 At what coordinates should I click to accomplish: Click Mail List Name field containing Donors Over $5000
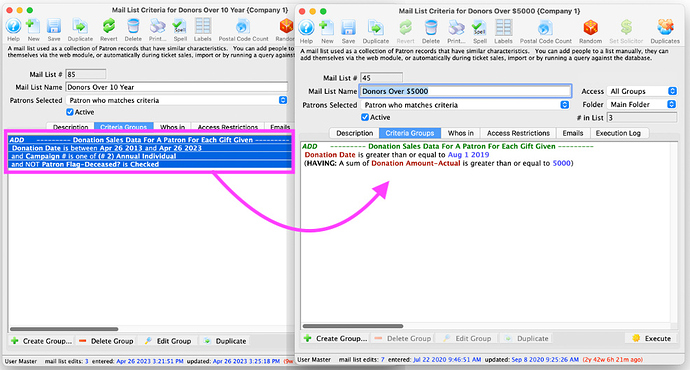click(466, 91)
